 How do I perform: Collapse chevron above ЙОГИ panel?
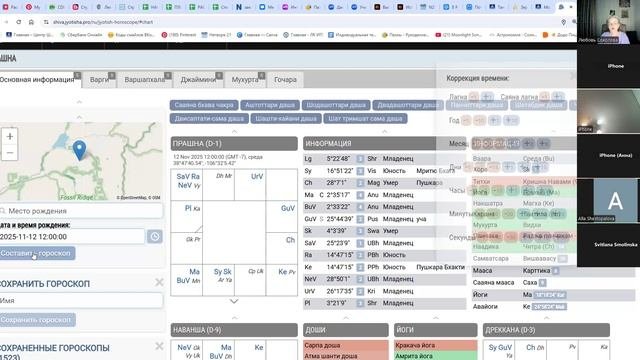coord(436,318)
